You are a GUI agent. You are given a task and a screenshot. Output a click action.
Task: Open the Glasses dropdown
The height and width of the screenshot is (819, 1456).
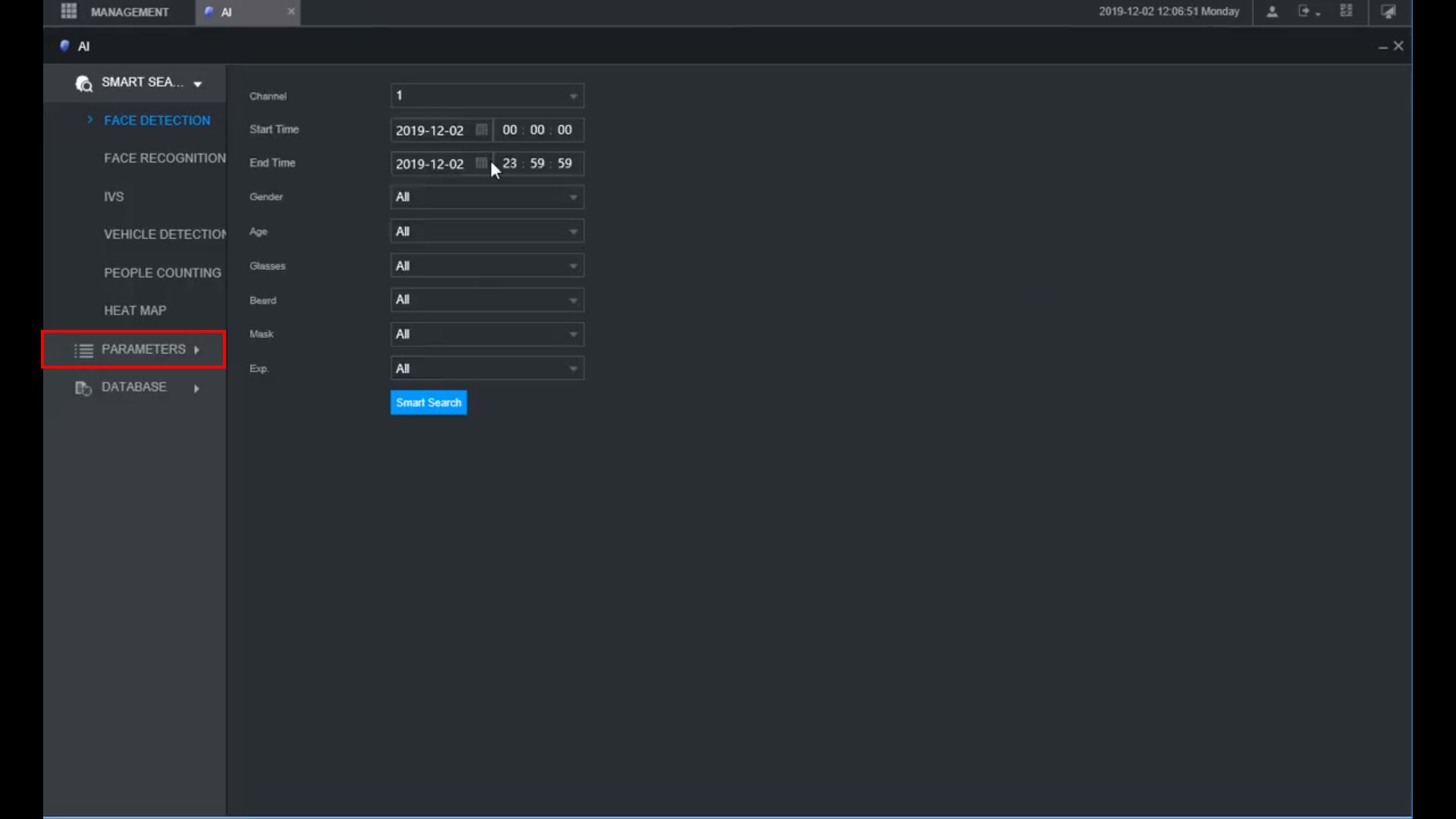coord(487,266)
